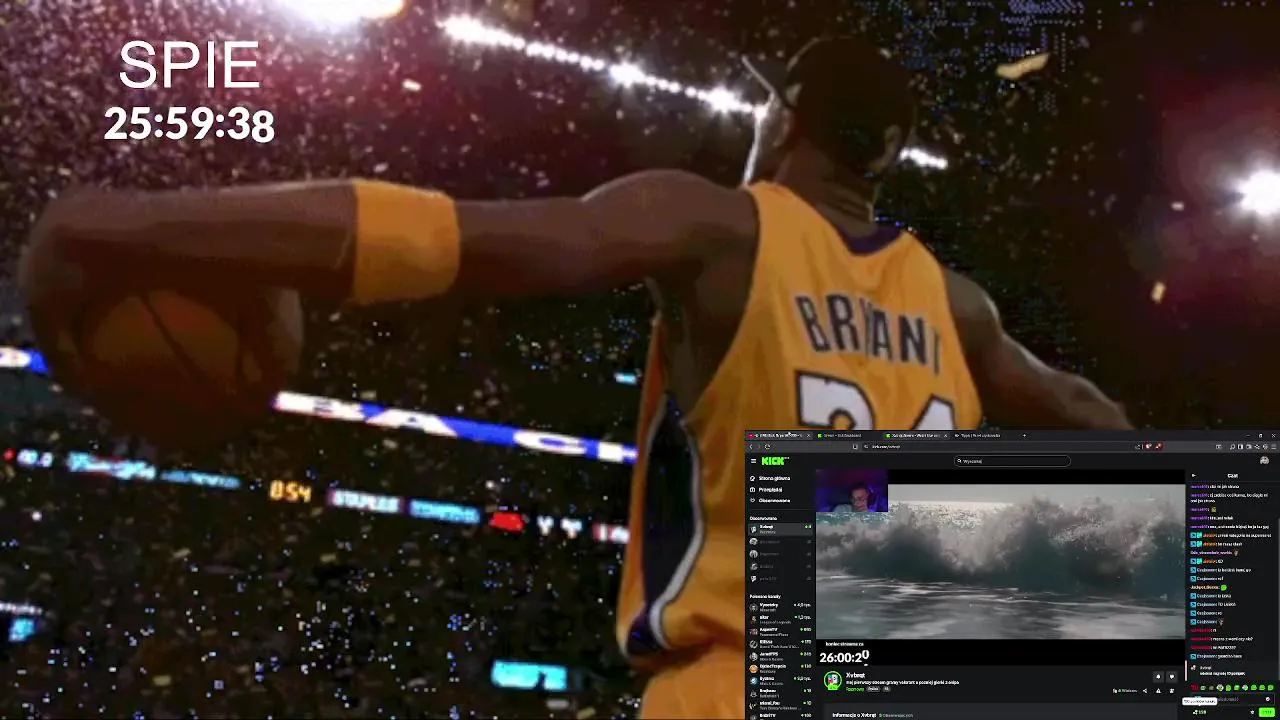Viewport: 1280px width, 720px height.
Task: Open Przeglądaj in Kick sidebar
Action: click(x=768, y=490)
